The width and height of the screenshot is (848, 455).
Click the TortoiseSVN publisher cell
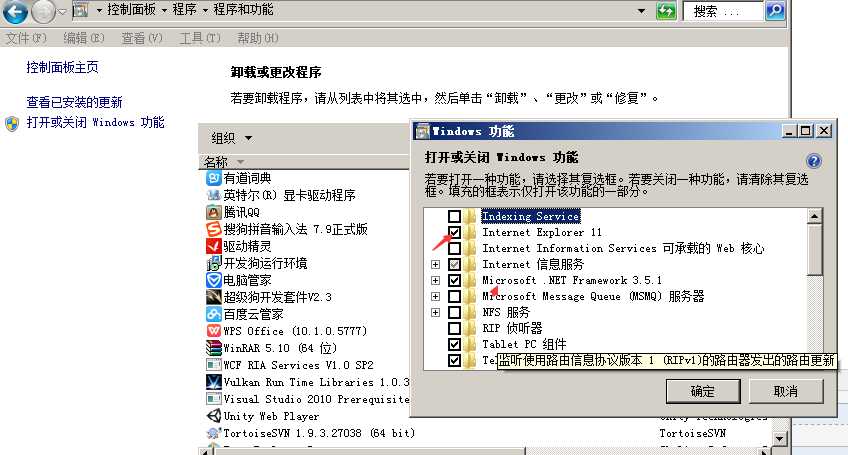(693, 433)
